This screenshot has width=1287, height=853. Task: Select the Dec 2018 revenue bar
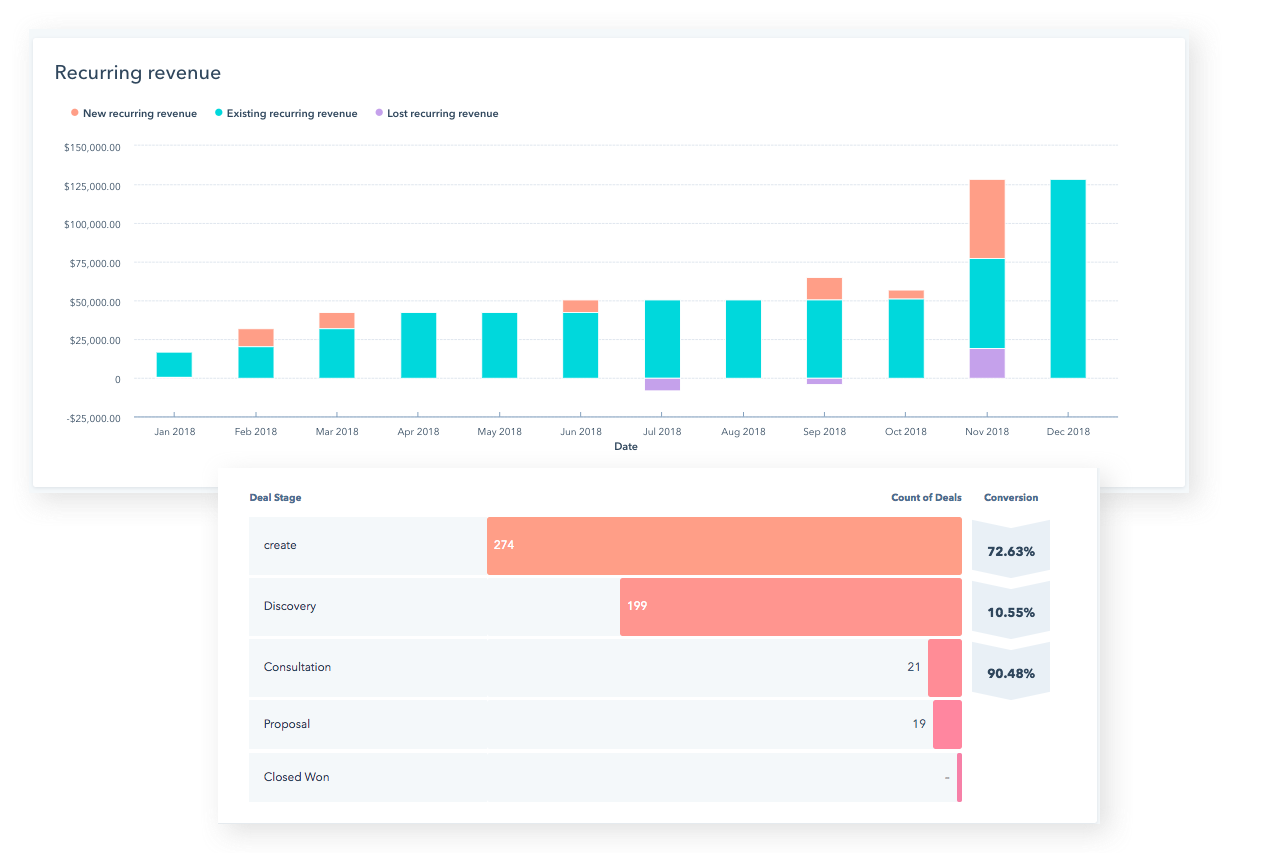click(x=1067, y=279)
